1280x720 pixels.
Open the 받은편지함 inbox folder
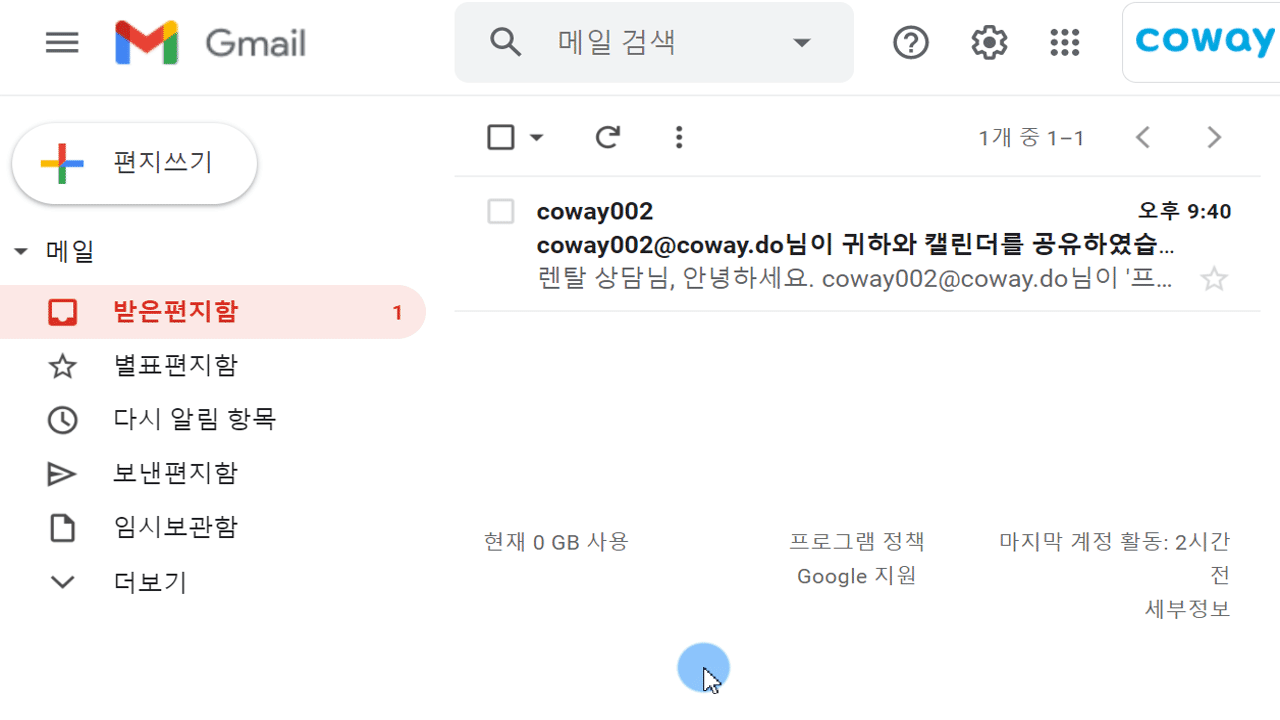(212, 312)
